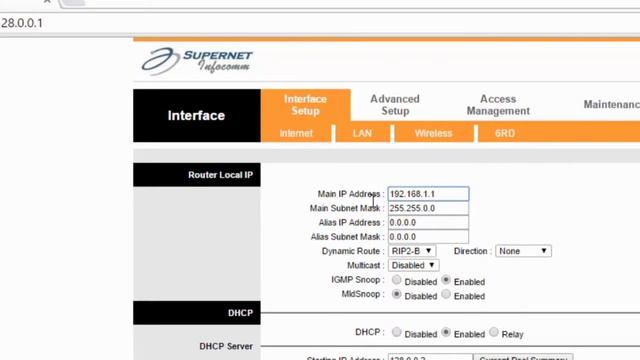The image size is (640, 360).
Task: Set DHCP to Disabled
Action: click(x=396, y=332)
